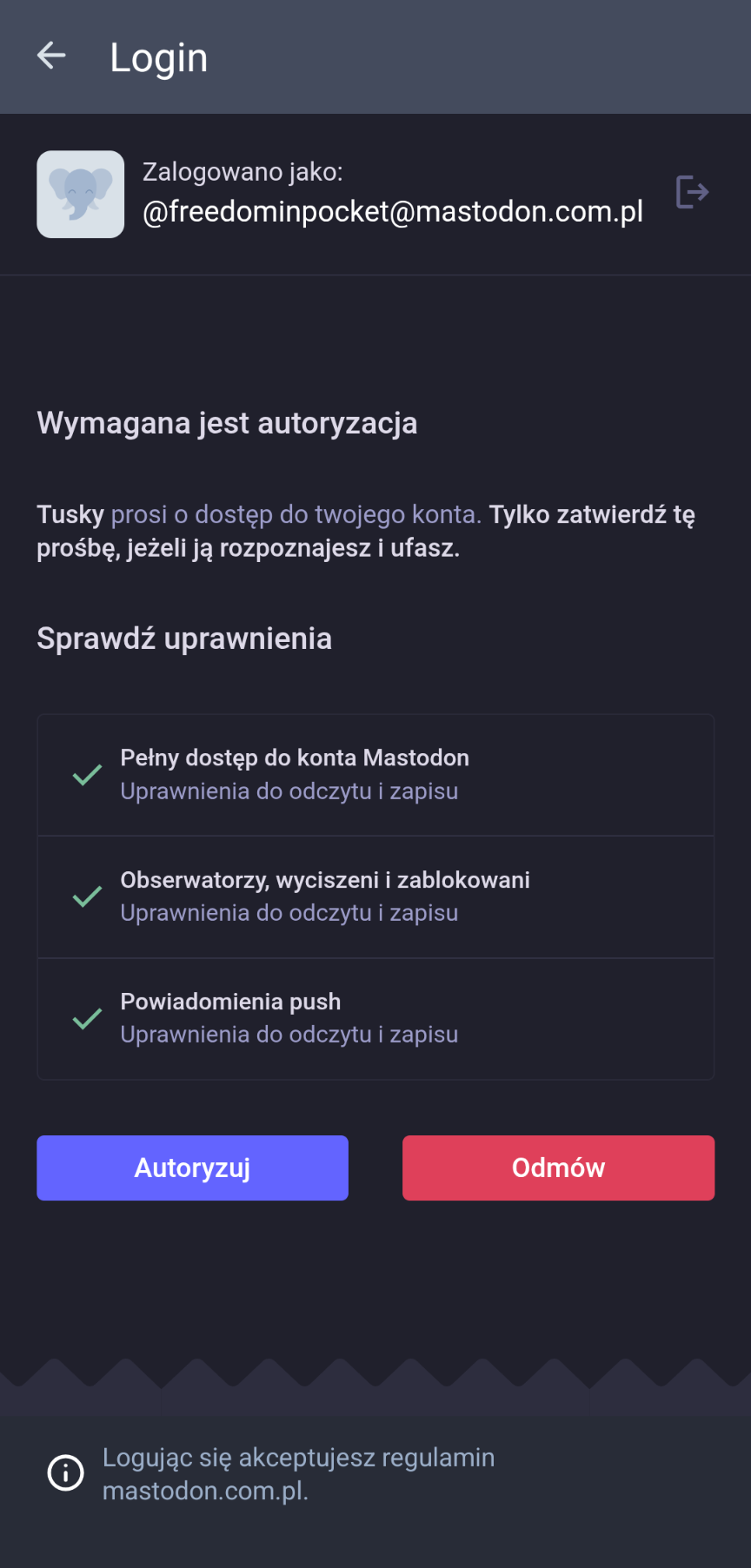Click the bold Tusky app name
Image resolution: width=751 pixels, height=1568 pixels.
point(70,514)
